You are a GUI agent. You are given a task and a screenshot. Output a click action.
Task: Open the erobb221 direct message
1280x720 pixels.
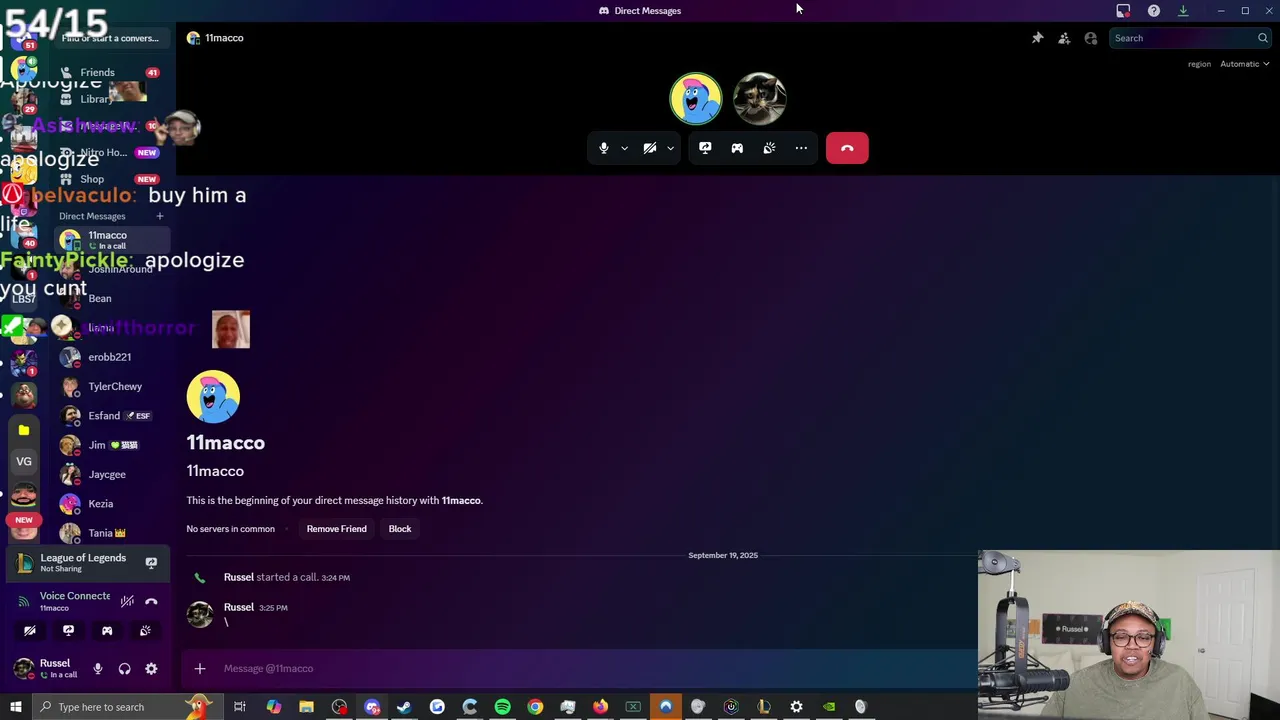click(x=112, y=357)
